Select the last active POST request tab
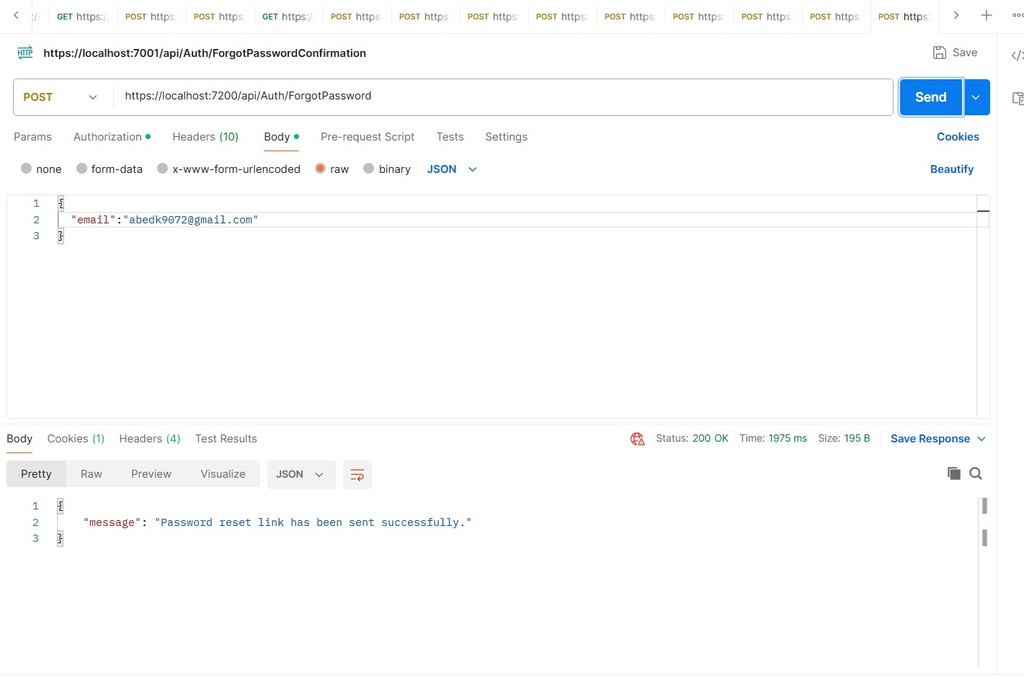1024x678 pixels. coord(904,16)
